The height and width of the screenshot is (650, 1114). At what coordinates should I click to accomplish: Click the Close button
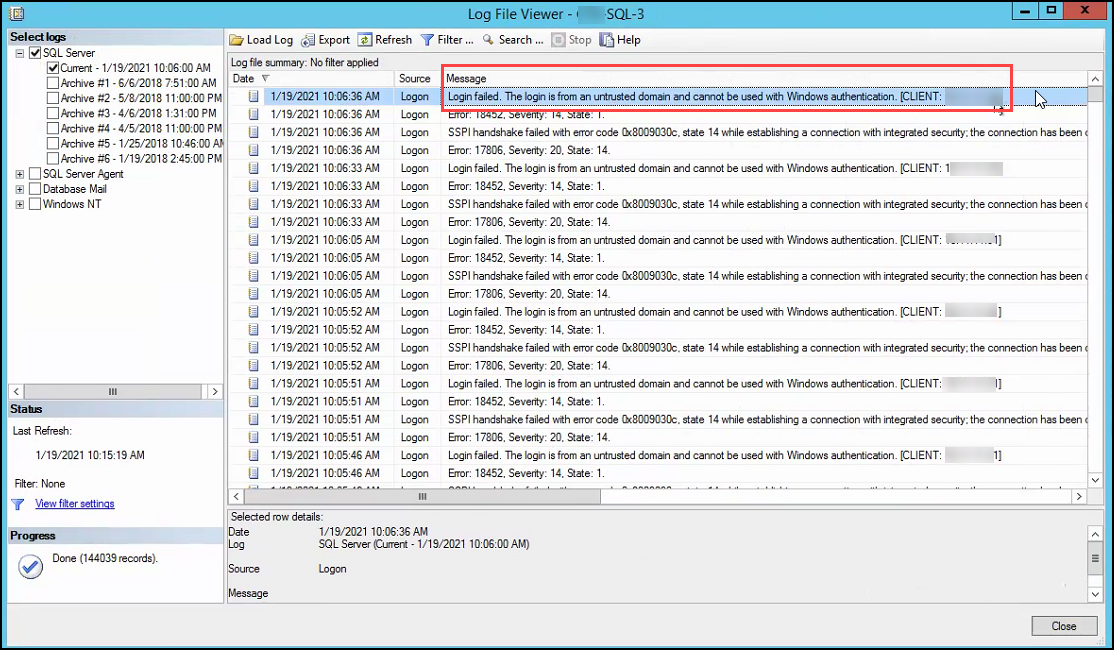(1064, 626)
